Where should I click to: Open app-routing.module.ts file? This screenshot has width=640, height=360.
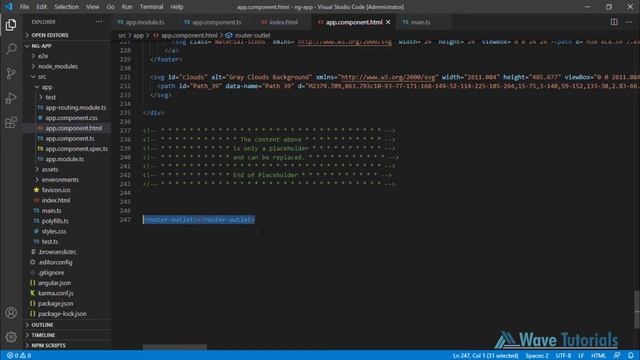(x=76, y=107)
